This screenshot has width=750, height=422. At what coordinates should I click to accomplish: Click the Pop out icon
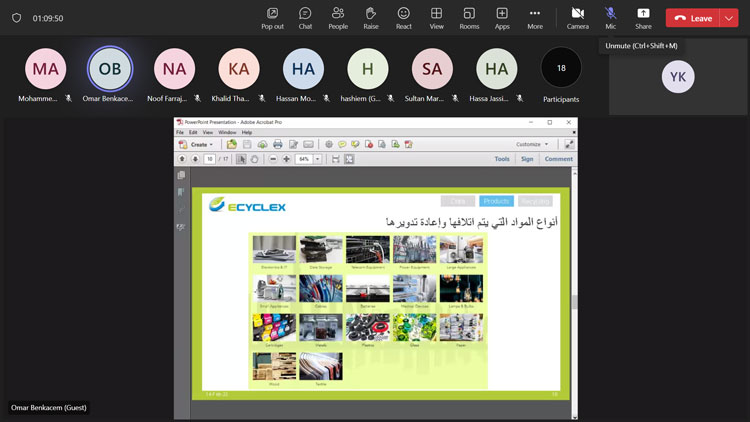point(272,17)
